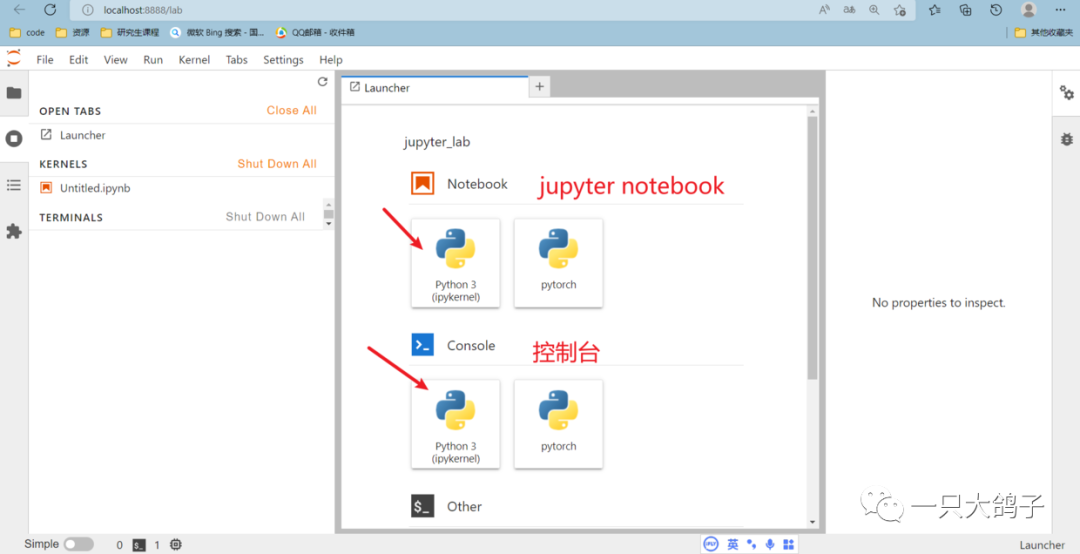Screen dimensions: 1080x554
Task: Open the Run menu
Action: pyautogui.click(x=153, y=60)
